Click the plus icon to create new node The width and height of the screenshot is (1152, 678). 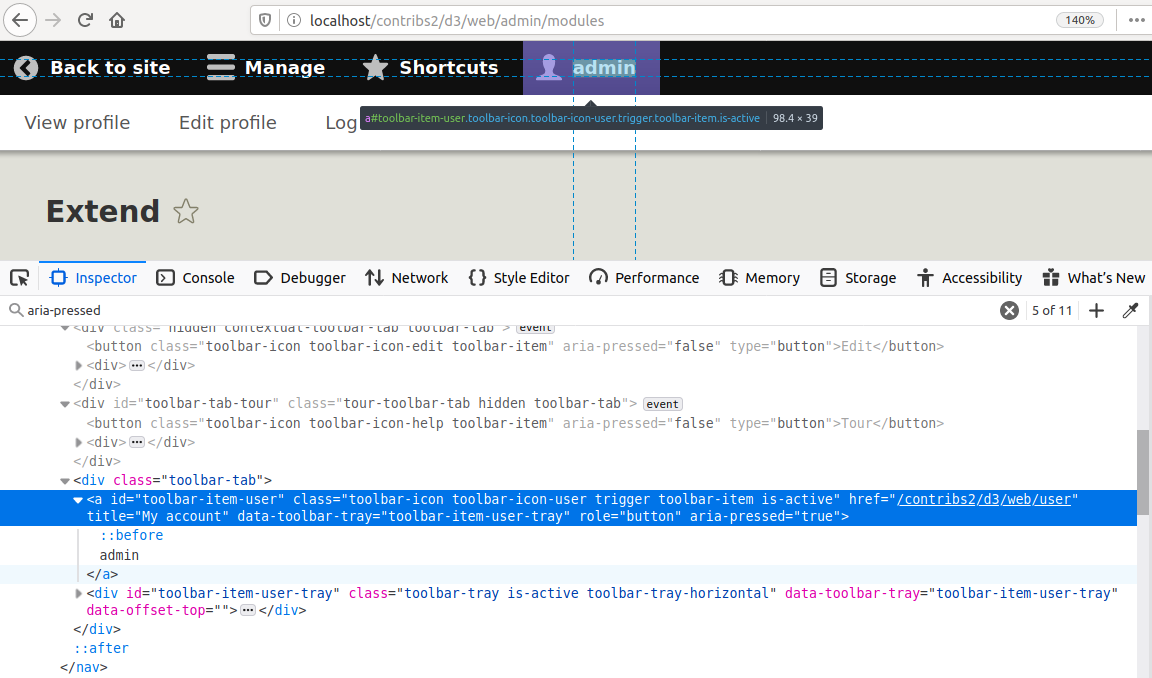tap(1096, 310)
